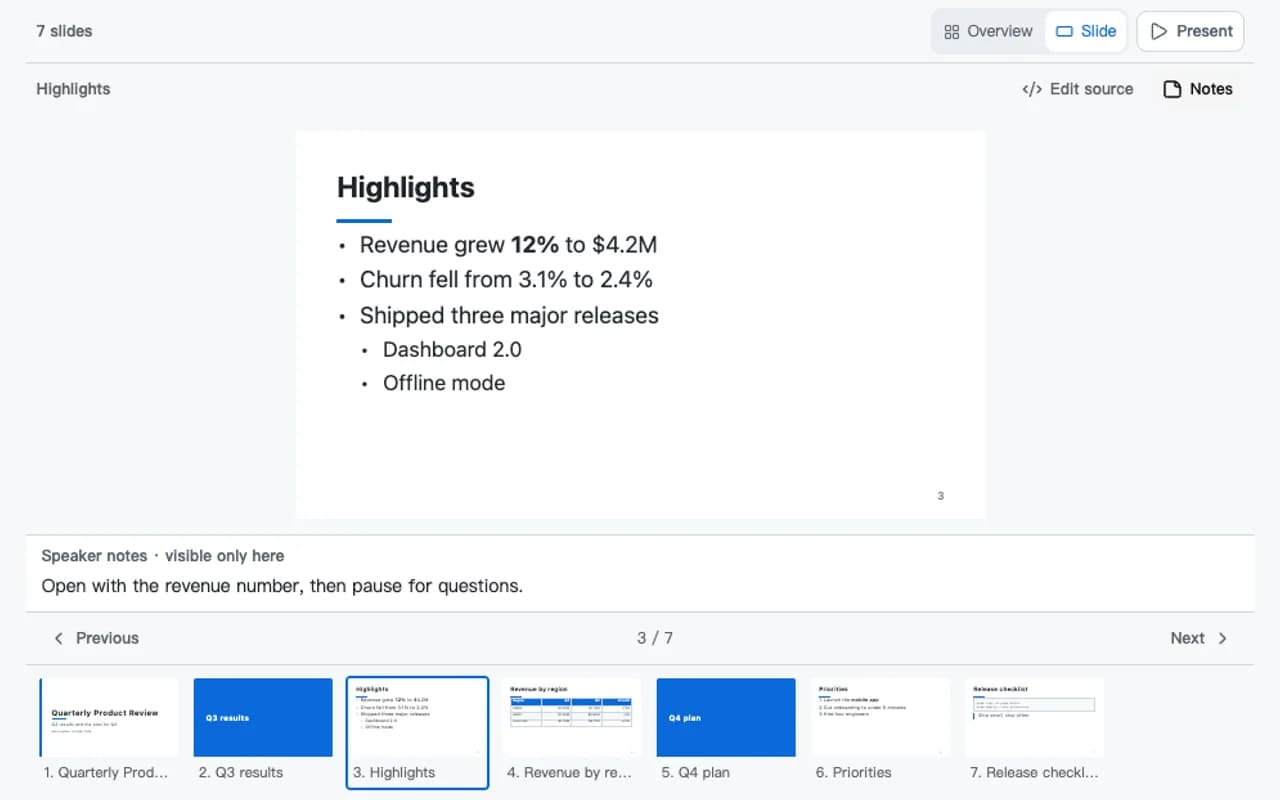Open thumbnail 1. Quarterly Product Review
The width and height of the screenshot is (1280, 800).
(x=108, y=732)
